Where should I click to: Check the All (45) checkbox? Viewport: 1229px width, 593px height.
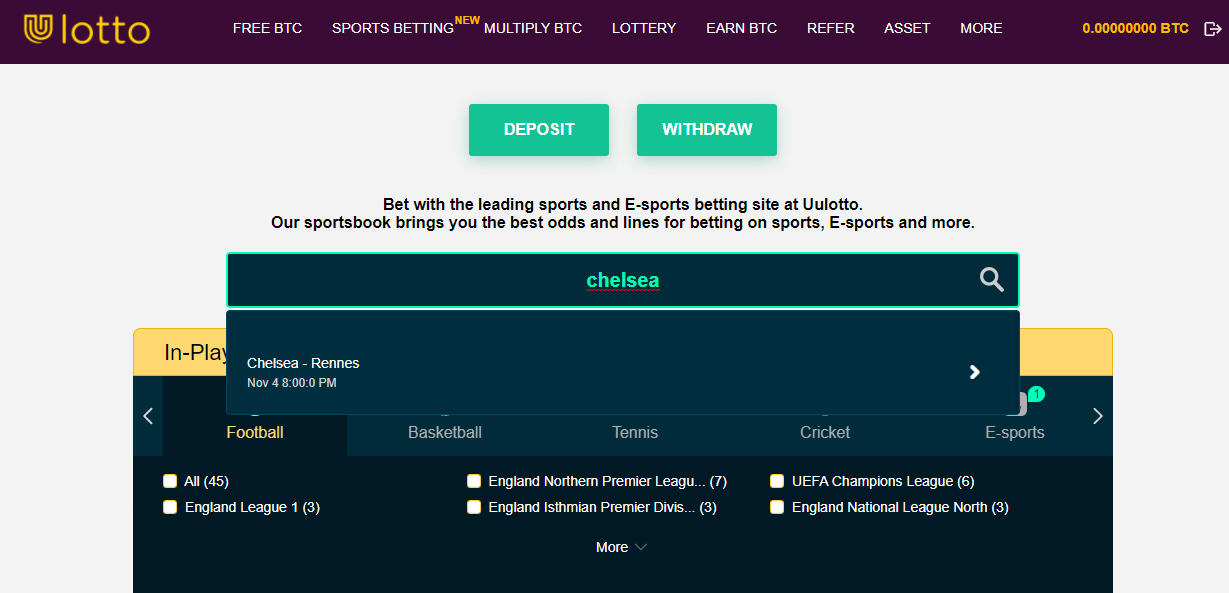pyautogui.click(x=170, y=481)
